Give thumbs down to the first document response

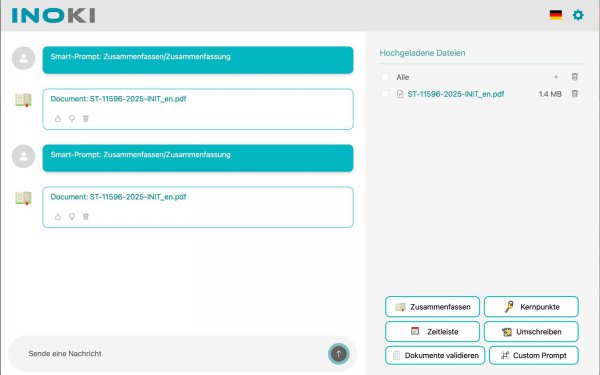coord(72,119)
